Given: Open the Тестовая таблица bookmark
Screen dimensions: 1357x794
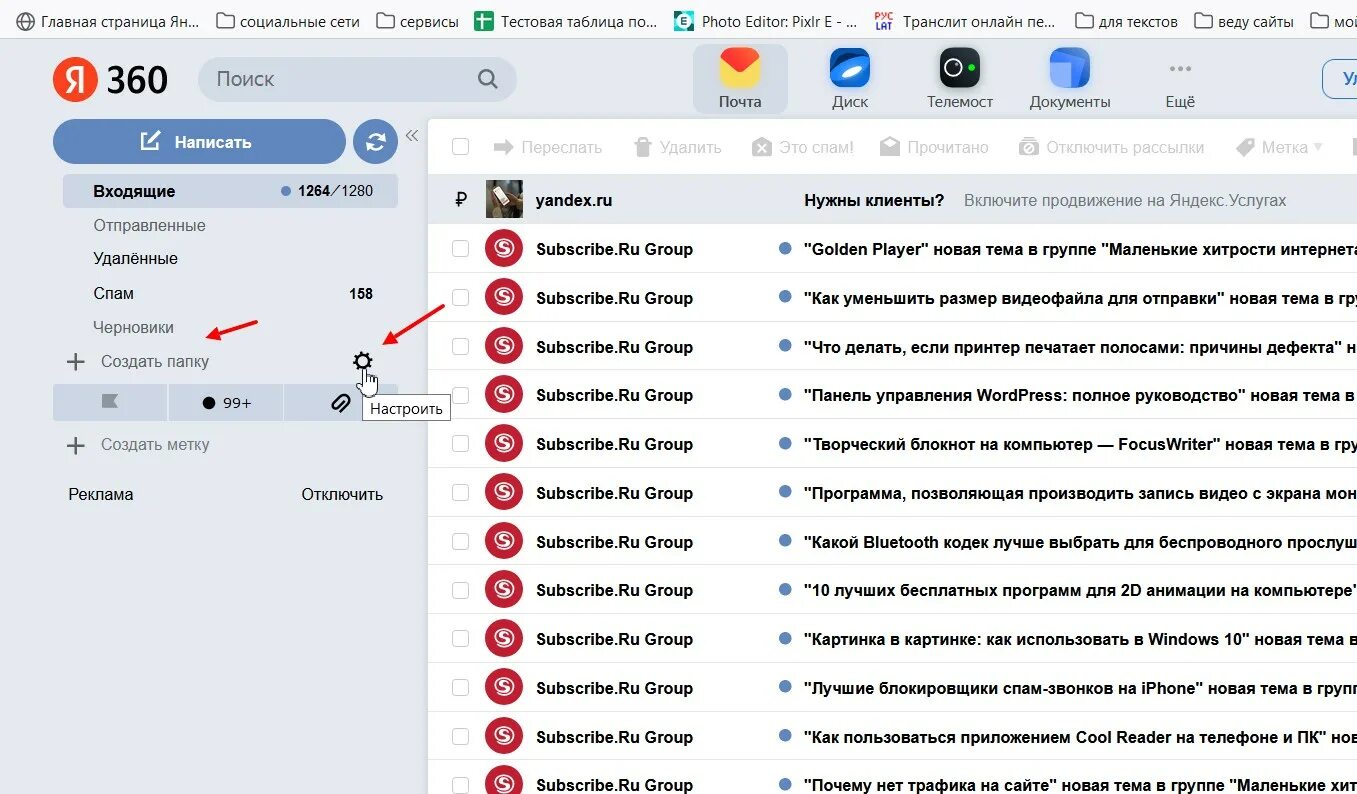Looking at the screenshot, I should point(566,20).
